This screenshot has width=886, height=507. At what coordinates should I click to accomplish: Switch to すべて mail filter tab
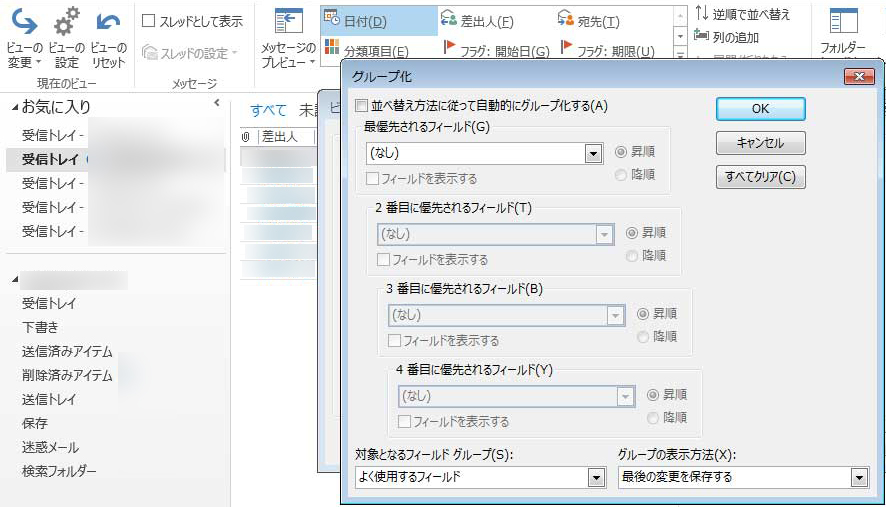click(x=268, y=110)
